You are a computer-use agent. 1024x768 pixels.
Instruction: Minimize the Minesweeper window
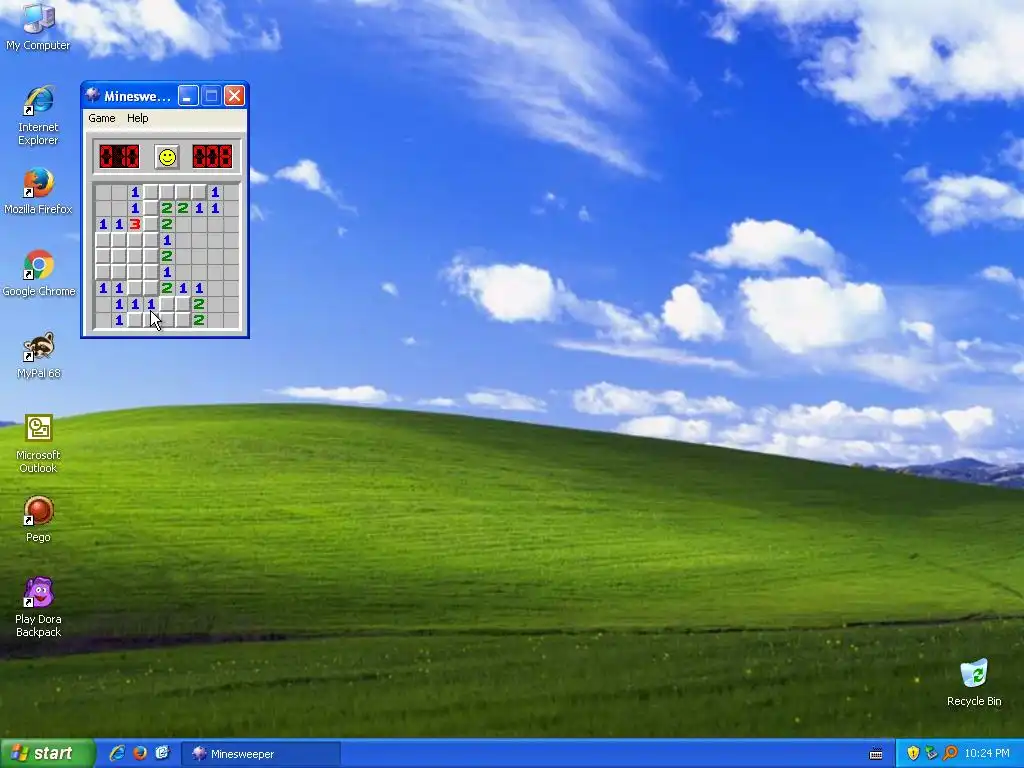(188, 96)
